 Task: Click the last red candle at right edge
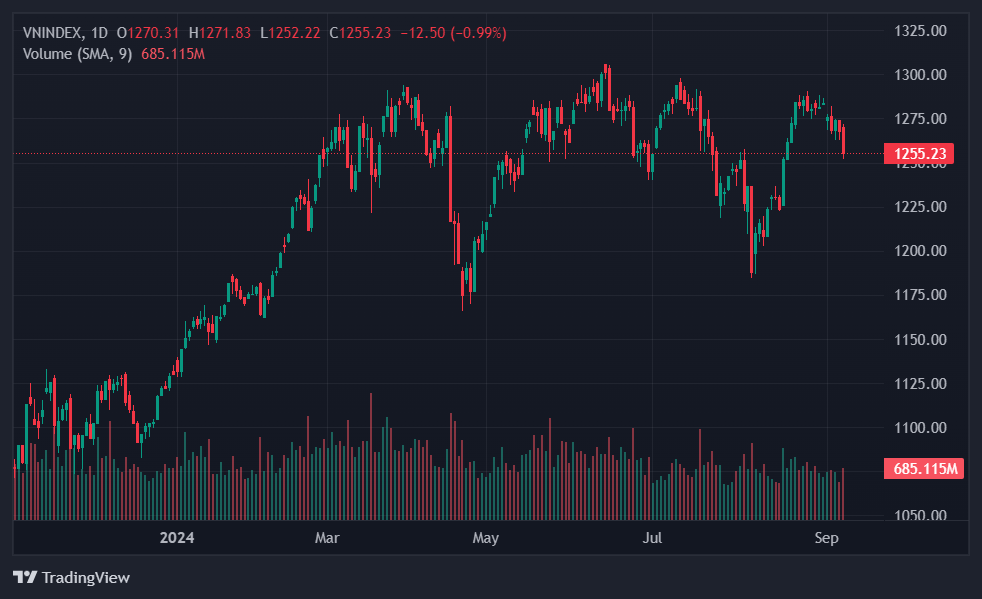pos(844,141)
